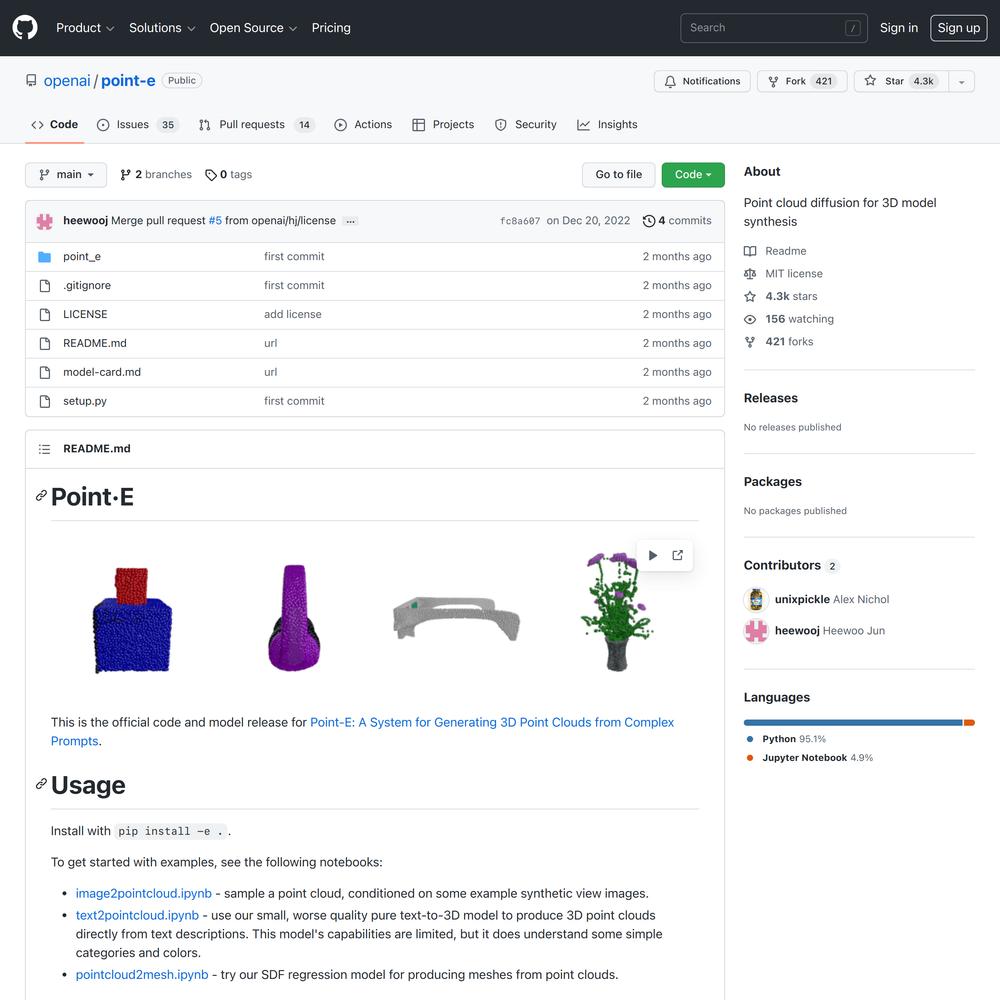Click the .gitignore file icon
Screen dimensions: 1000x1000
pos(45,286)
